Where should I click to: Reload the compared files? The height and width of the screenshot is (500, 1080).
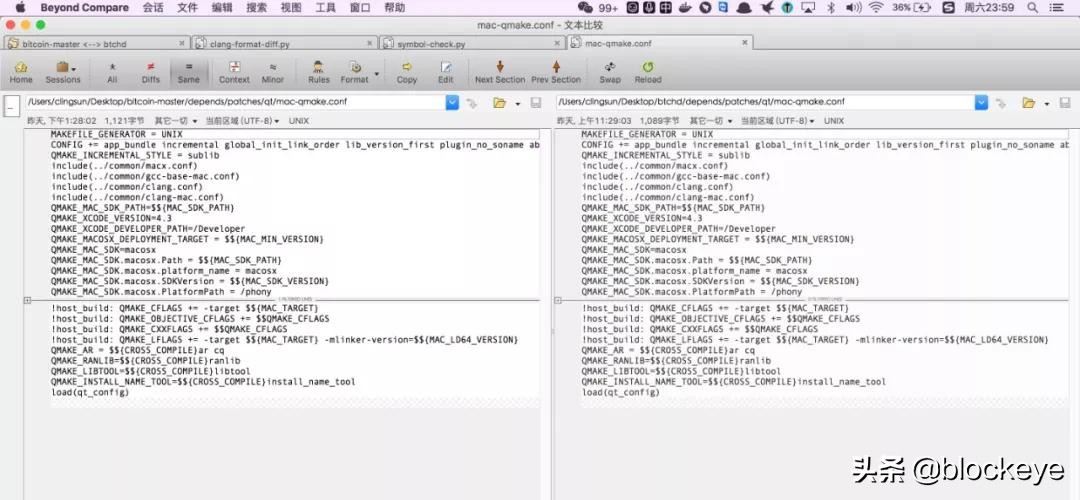pos(647,72)
